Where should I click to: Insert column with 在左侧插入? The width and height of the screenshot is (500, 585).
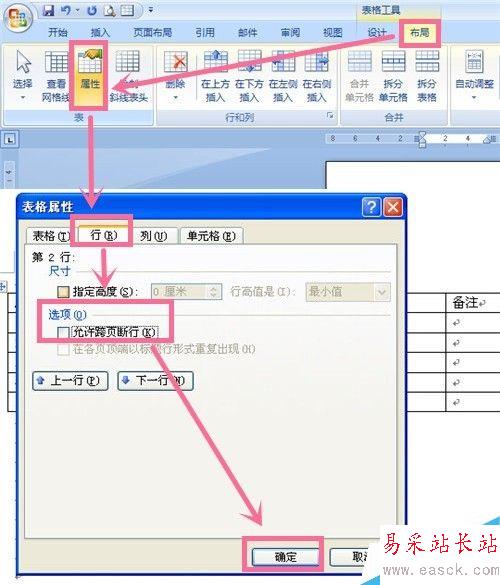click(x=283, y=76)
